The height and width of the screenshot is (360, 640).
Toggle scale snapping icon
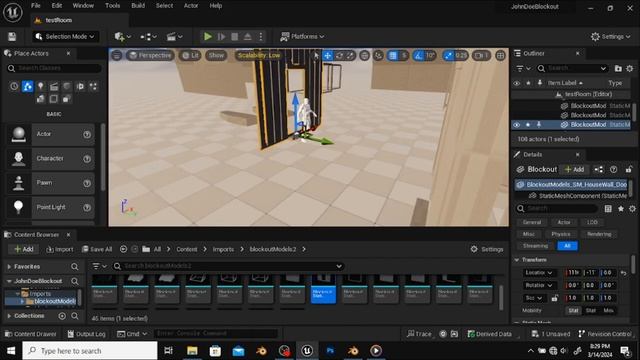point(449,56)
